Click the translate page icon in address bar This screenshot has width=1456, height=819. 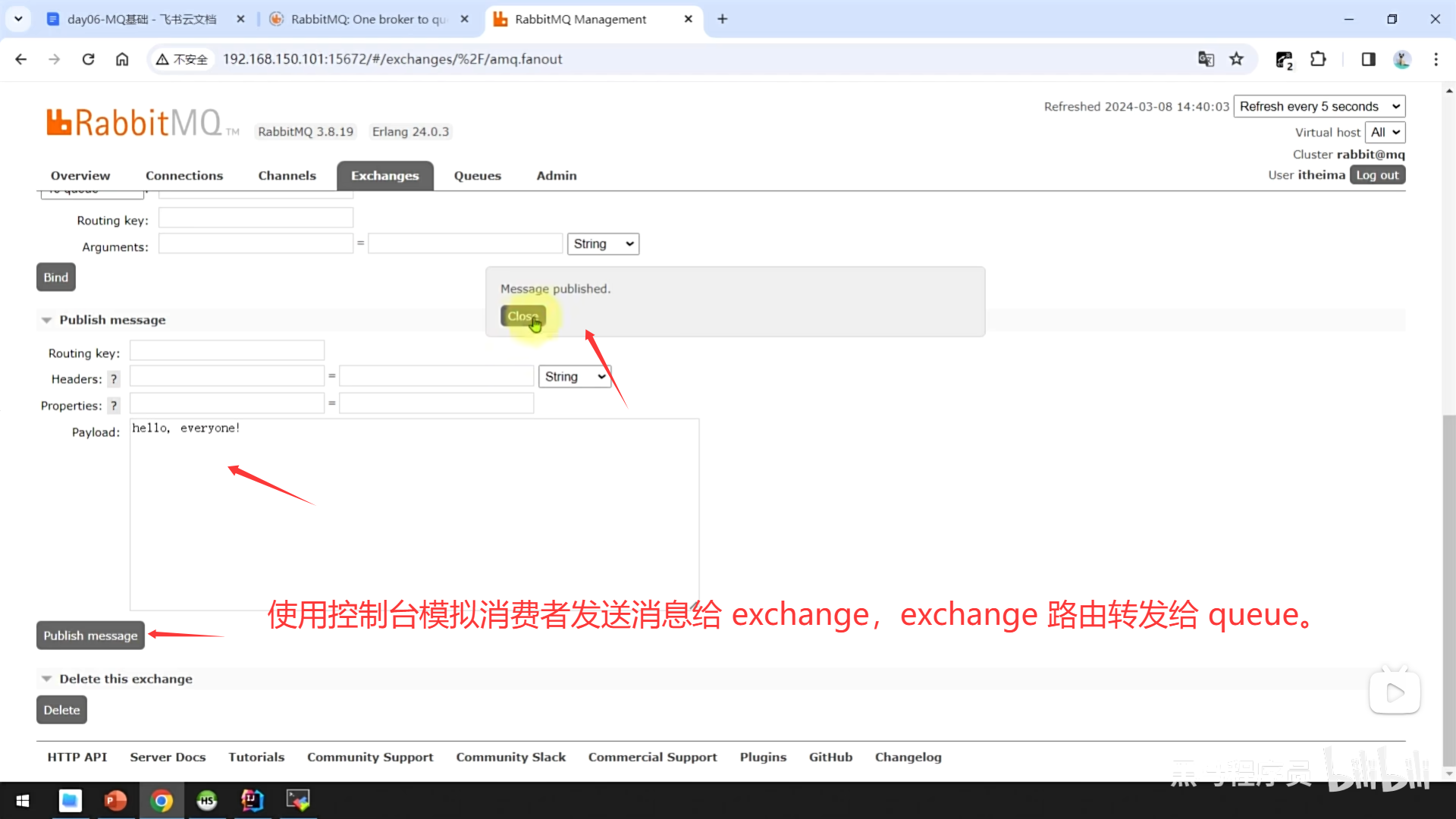click(x=1206, y=59)
